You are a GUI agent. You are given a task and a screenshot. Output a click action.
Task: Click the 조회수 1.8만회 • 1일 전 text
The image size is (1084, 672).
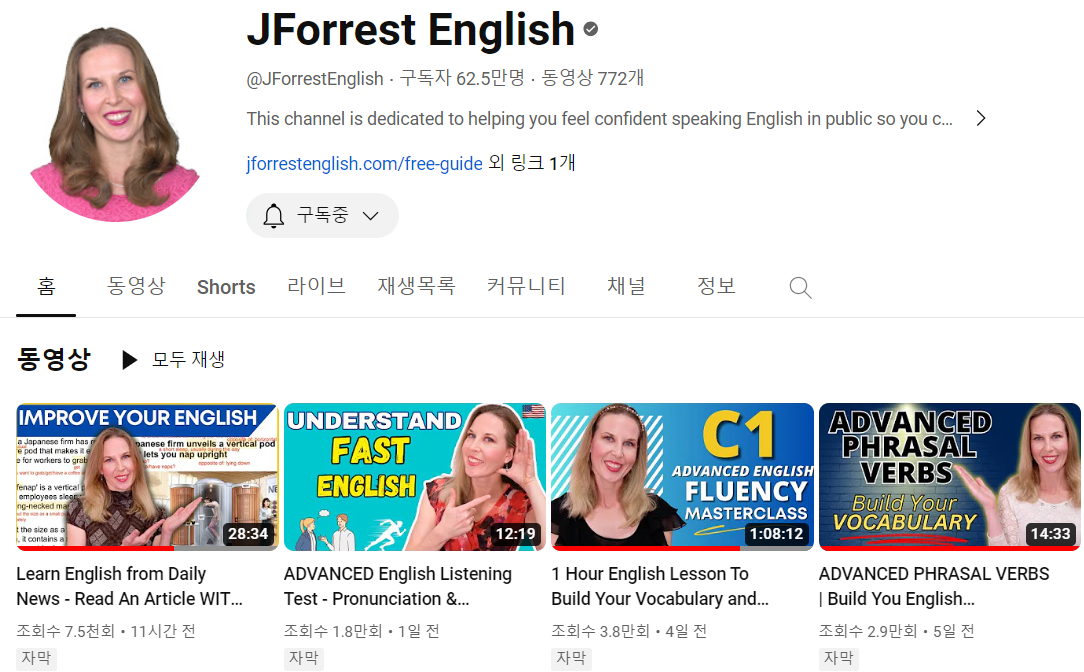pyautogui.click(x=362, y=631)
